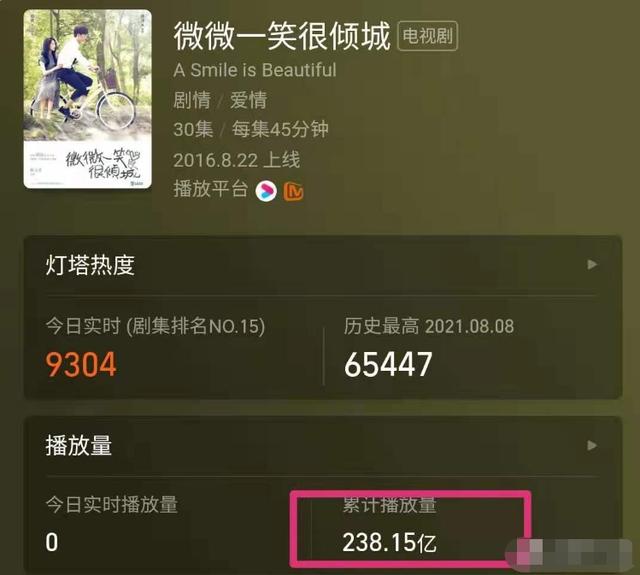Select the 播放平台 label

coord(211,189)
